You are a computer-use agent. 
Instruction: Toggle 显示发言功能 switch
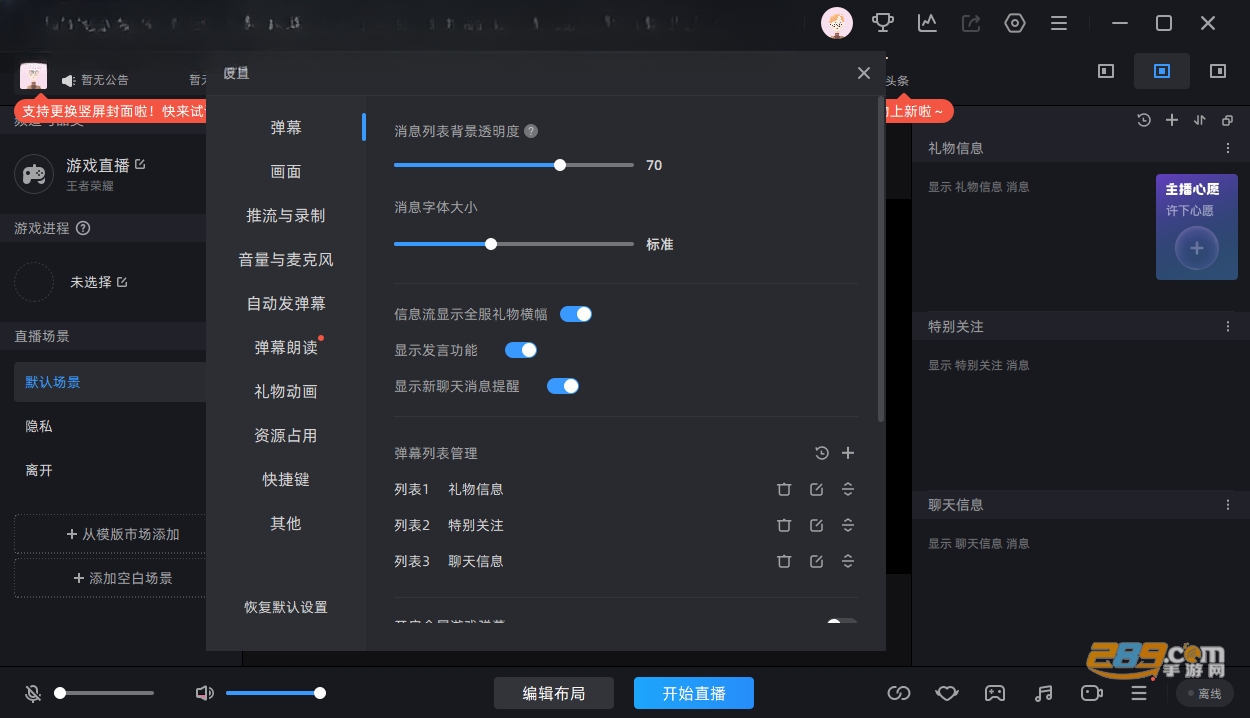pyautogui.click(x=521, y=350)
